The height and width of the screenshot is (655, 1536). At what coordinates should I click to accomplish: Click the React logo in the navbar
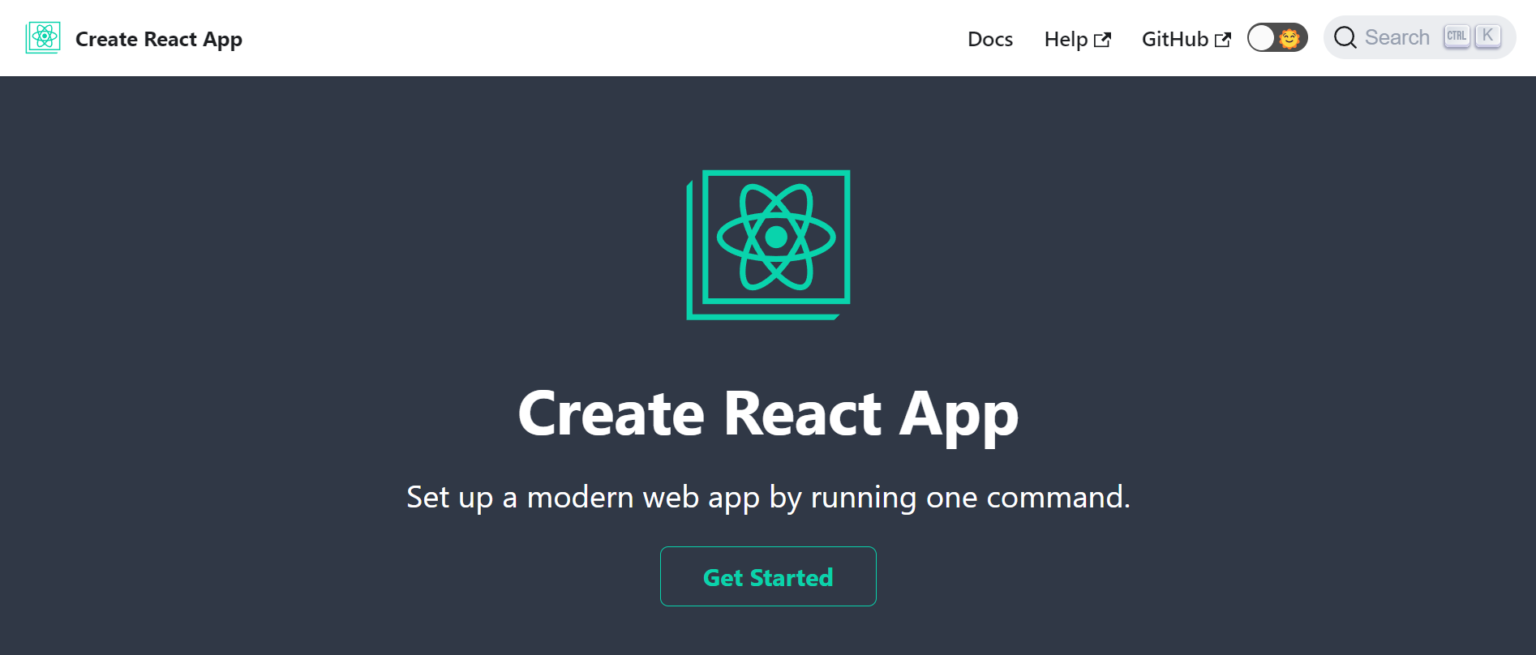[x=43, y=38]
